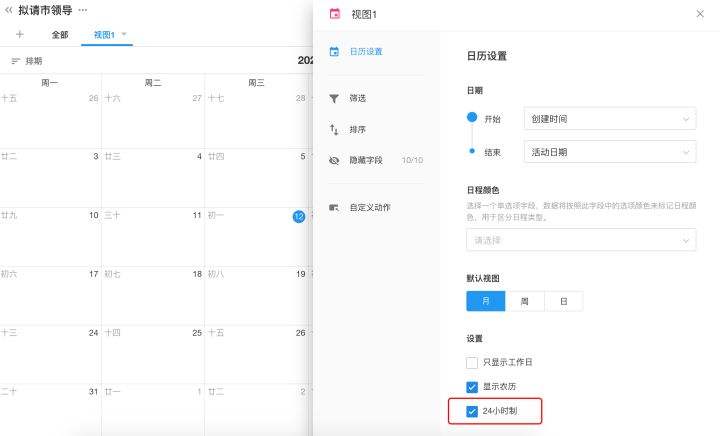Open the 日程颜色 请选择 dropdown

click(x=581, y=240)
